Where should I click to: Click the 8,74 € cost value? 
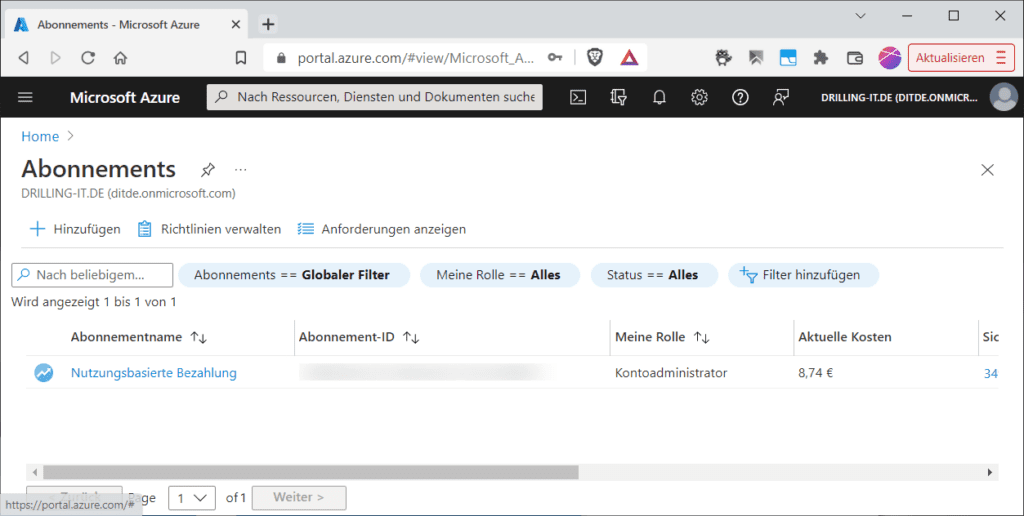click(x=815, y=373)
